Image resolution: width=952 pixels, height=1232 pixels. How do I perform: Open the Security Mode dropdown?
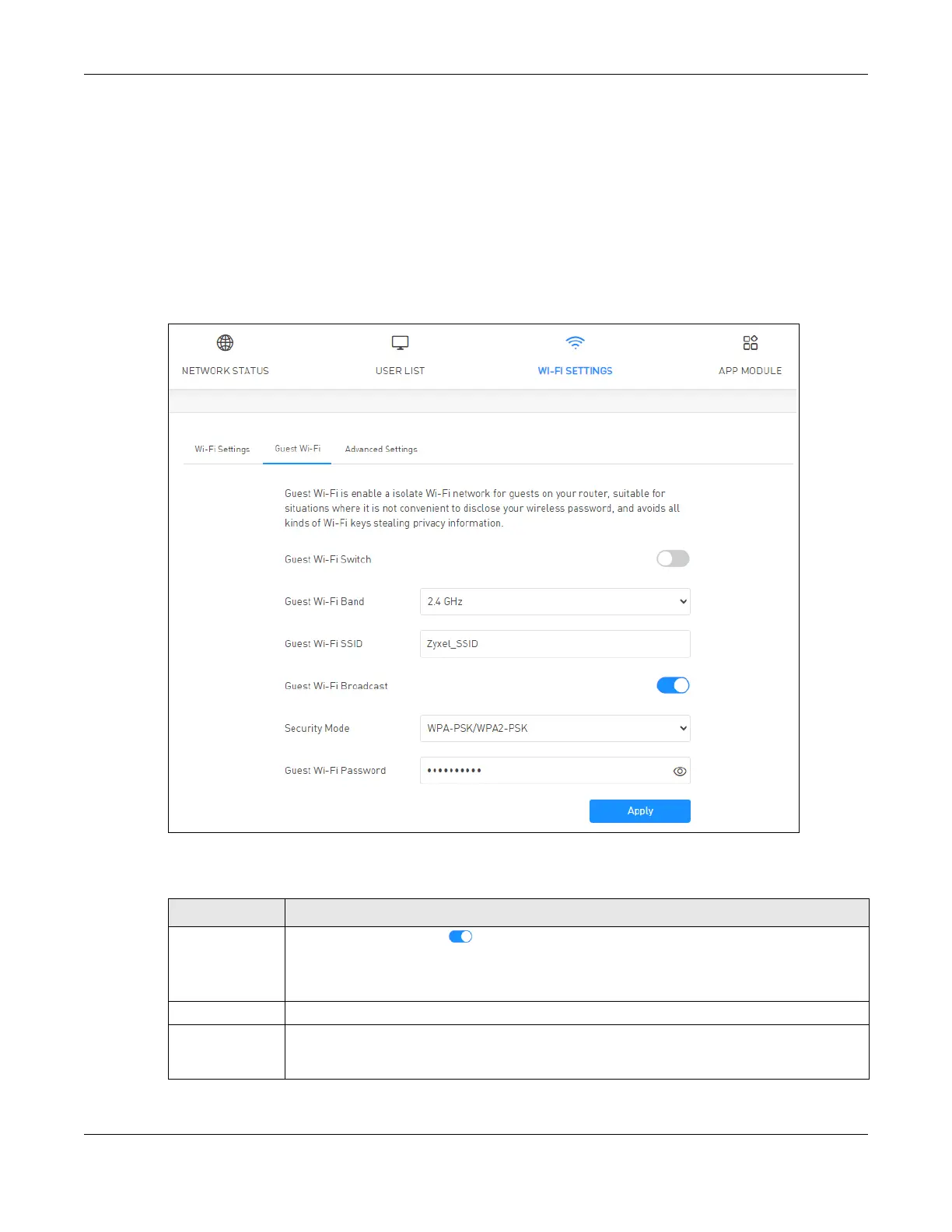[555, 728]
